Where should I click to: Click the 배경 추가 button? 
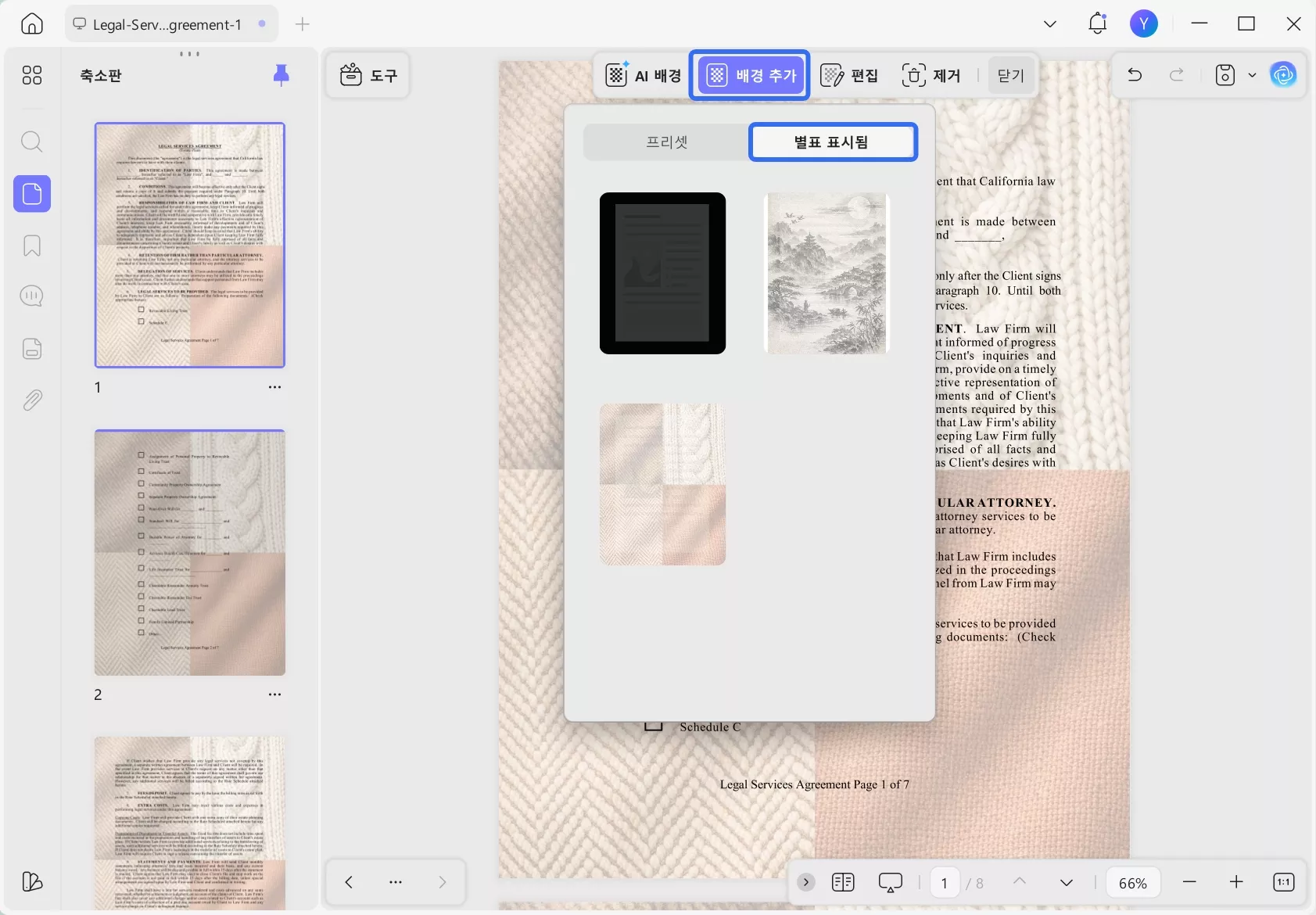pos(750,75)
